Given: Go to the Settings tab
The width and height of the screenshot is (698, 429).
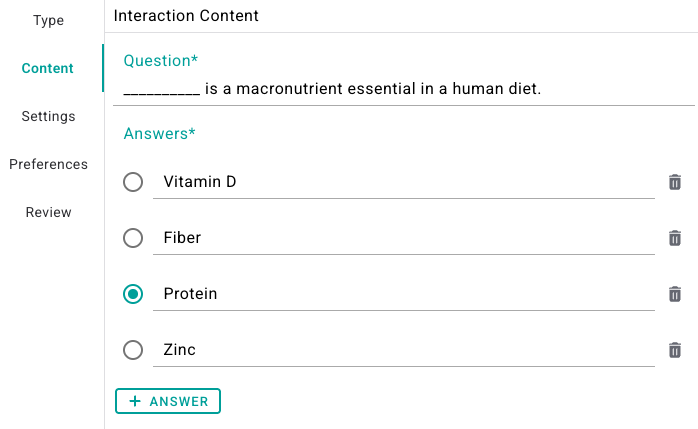Looking at the screenshot, I should tap(48, 116).
